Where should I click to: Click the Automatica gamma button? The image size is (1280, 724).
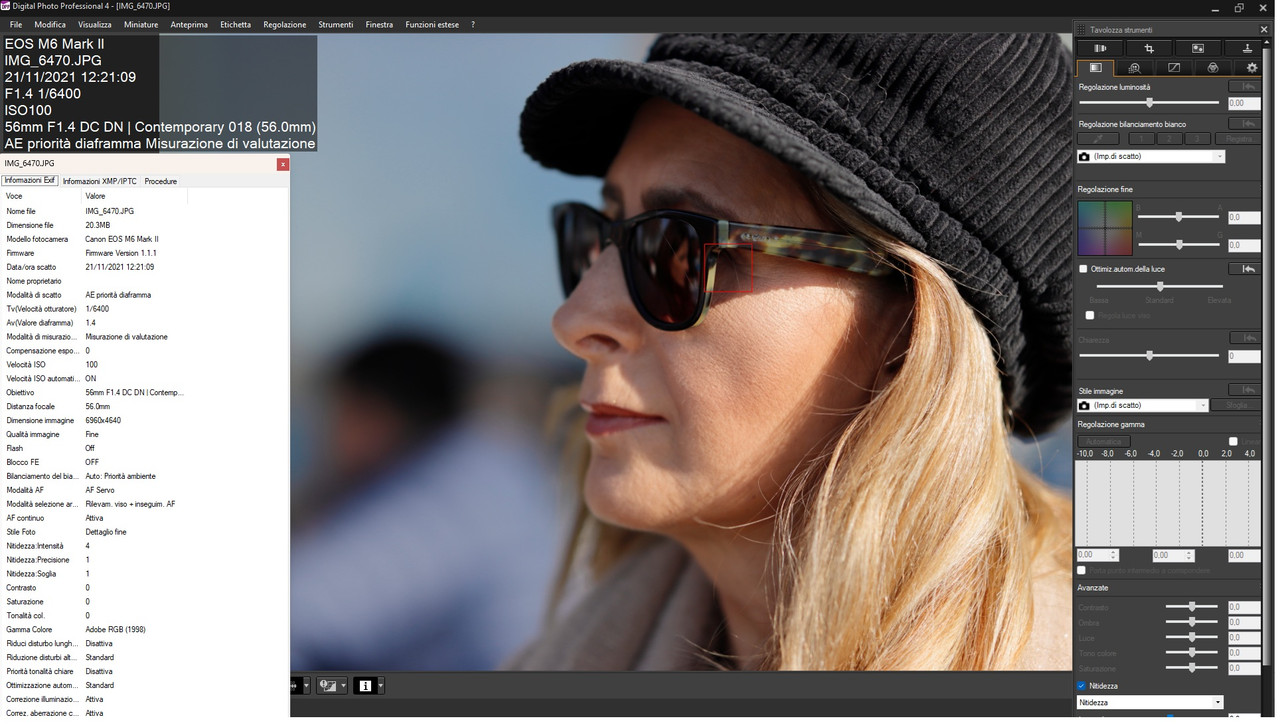1104,441
